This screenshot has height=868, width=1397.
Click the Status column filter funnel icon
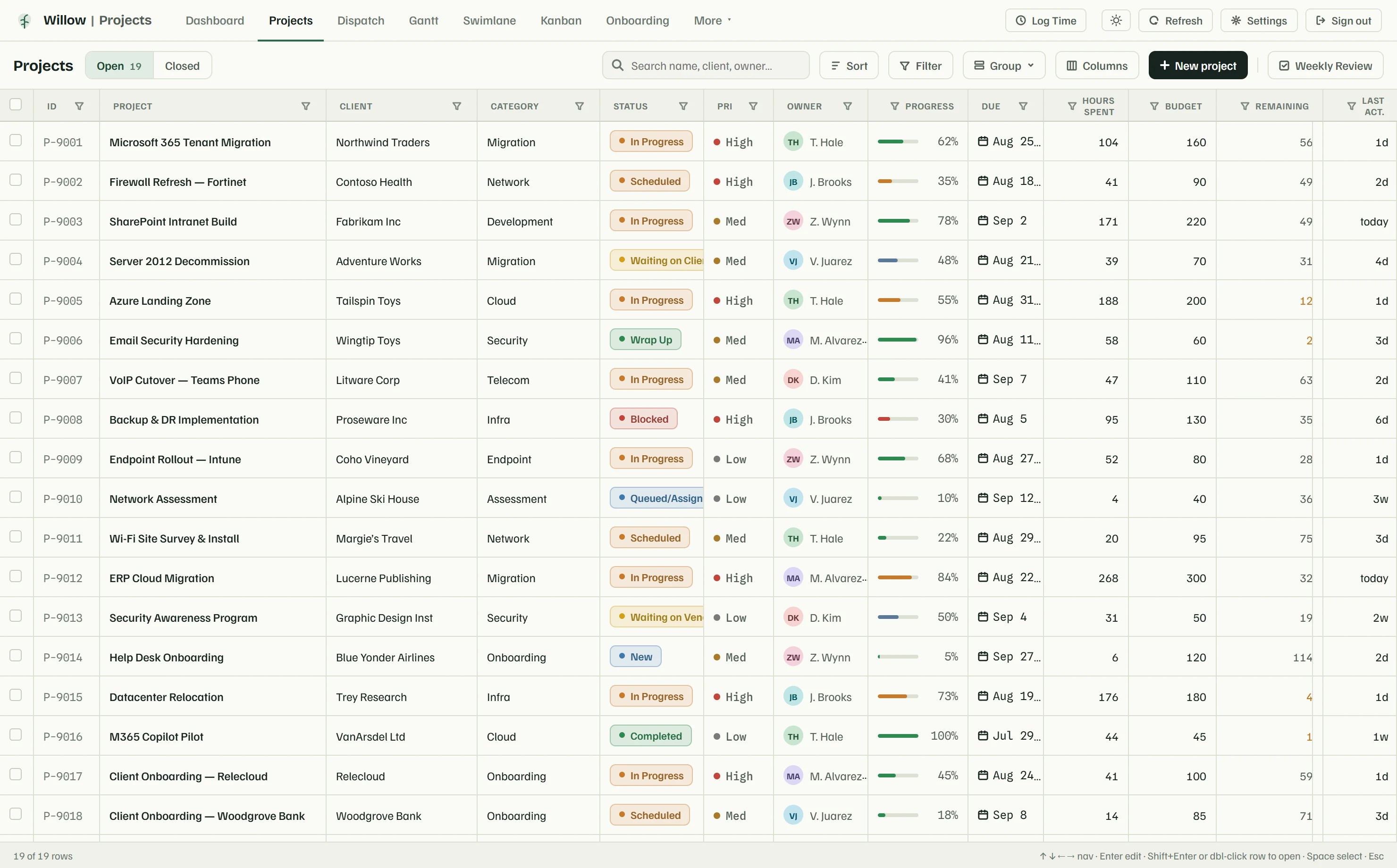click(683, 106)
